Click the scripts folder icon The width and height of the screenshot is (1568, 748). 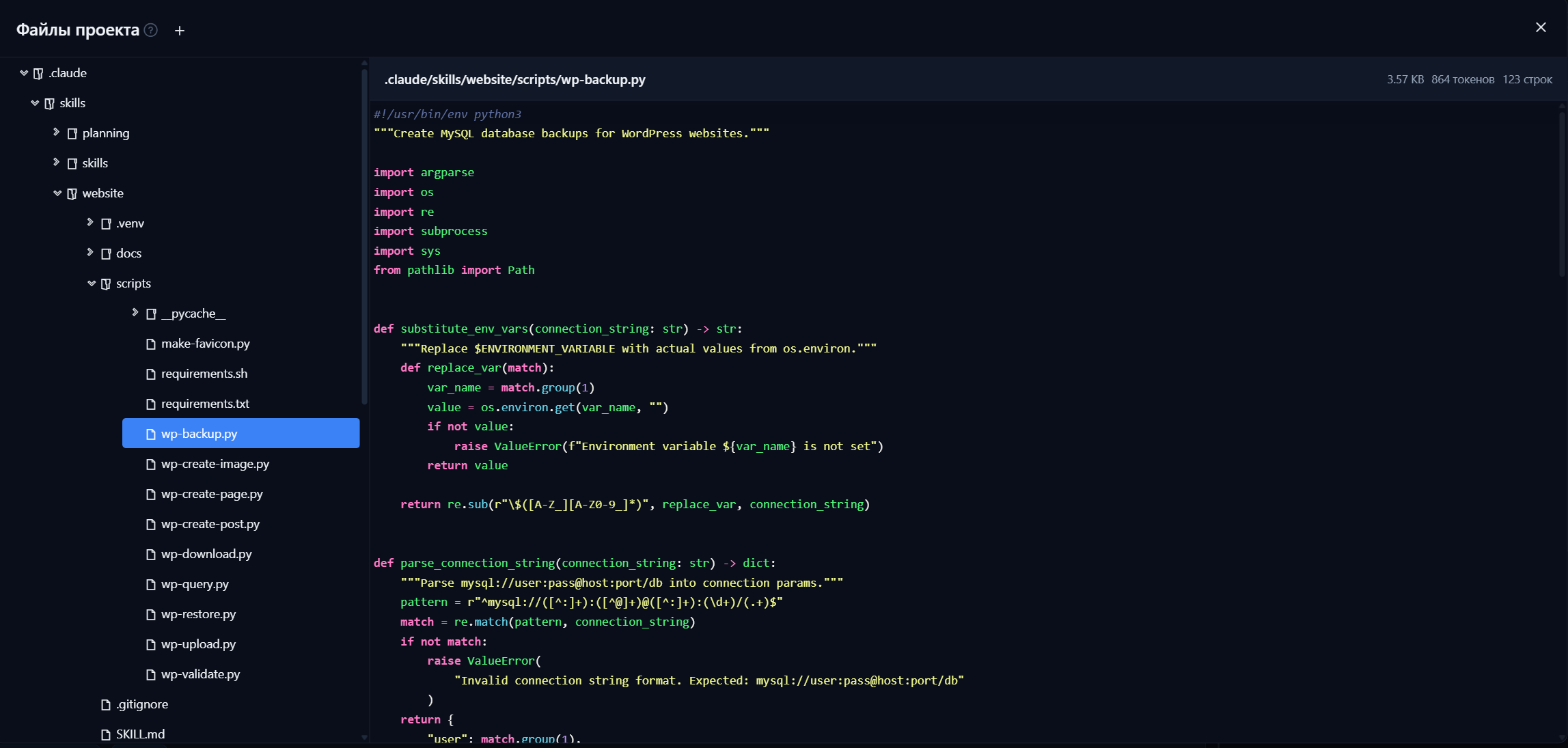click(106, 283)
